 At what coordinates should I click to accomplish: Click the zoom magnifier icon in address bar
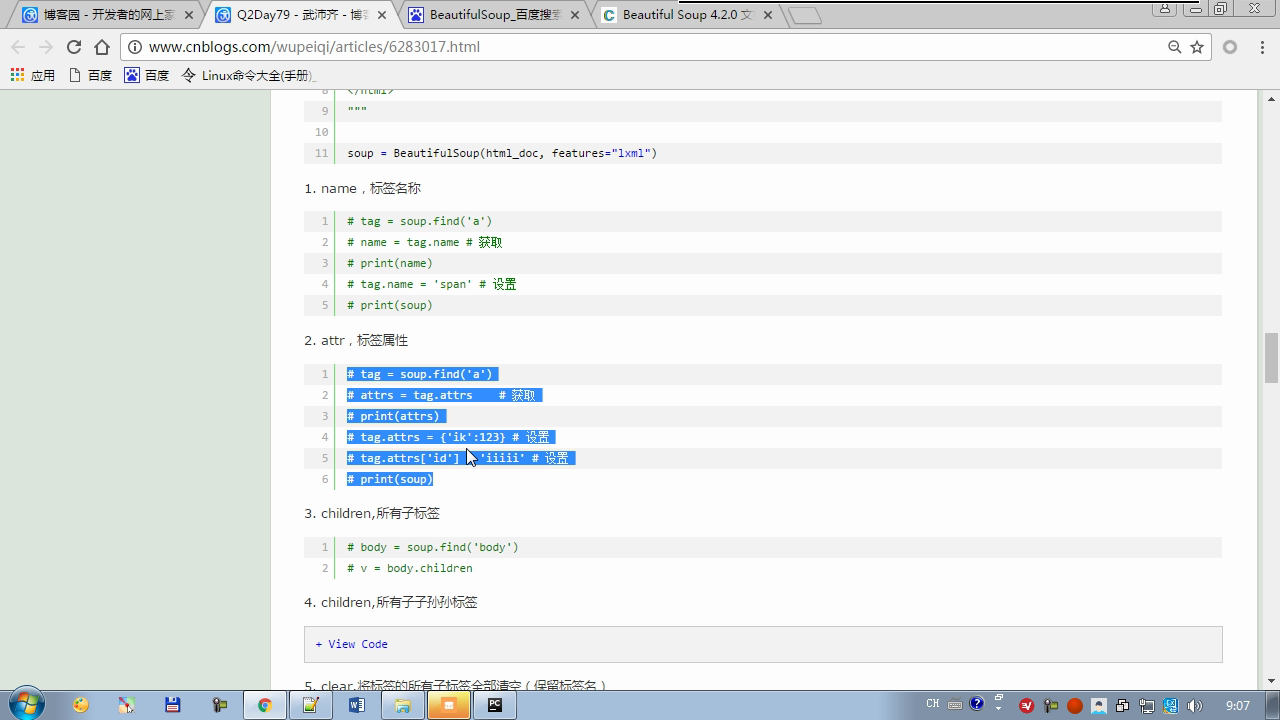click(1175, 47)
